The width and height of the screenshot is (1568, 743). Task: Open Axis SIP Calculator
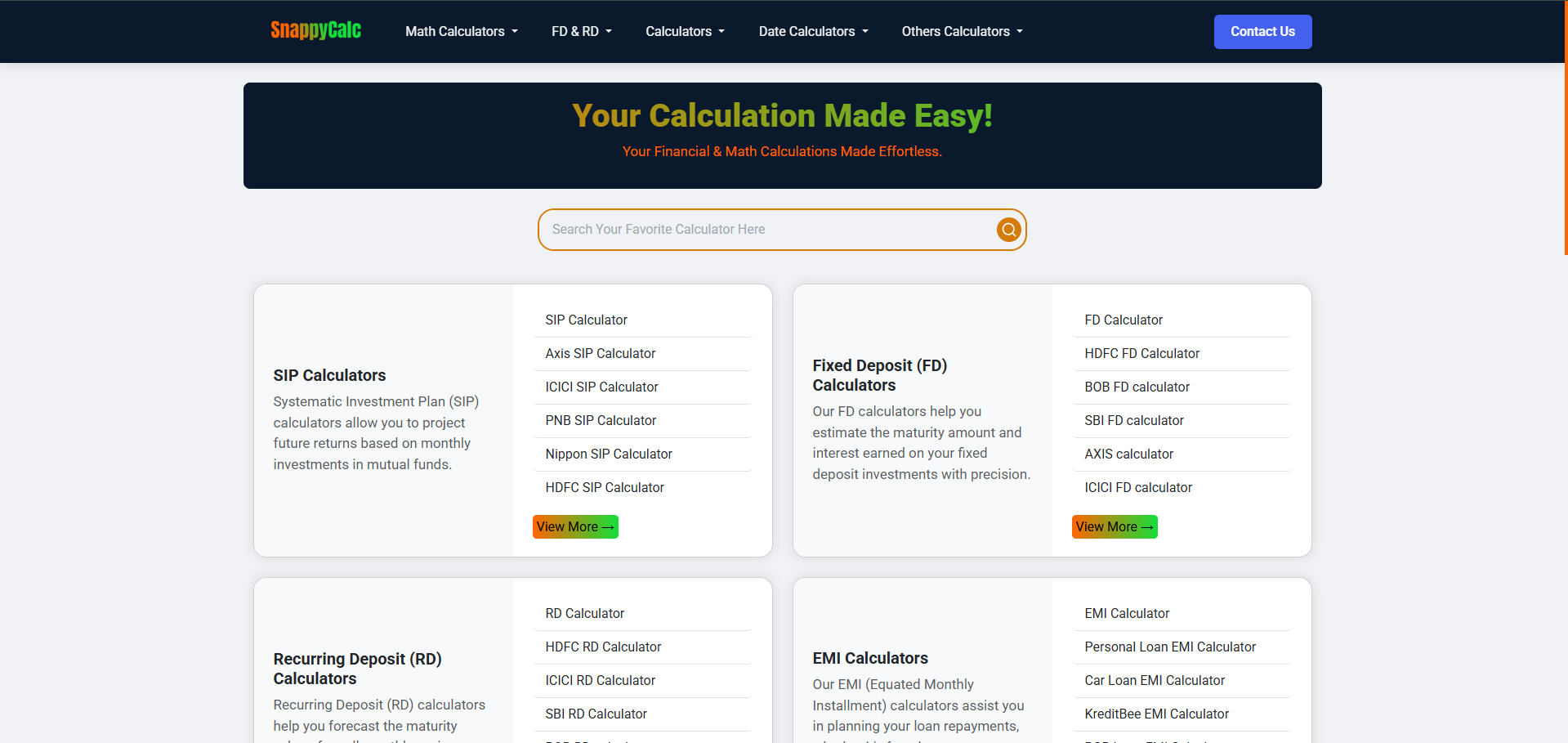(642, 353)
